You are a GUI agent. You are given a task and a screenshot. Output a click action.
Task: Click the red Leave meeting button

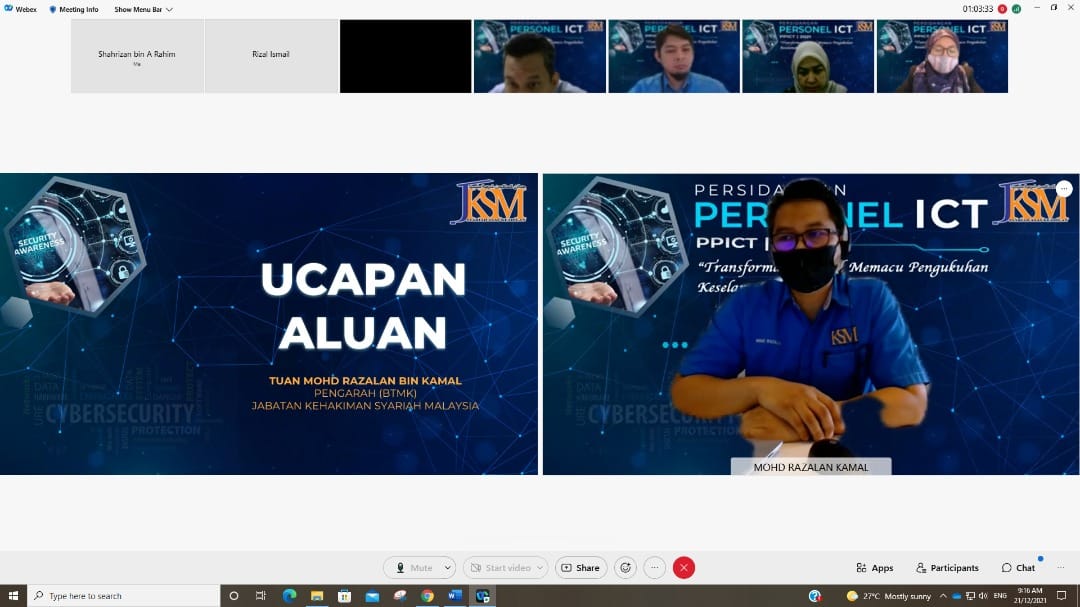[x=684, y=568]
